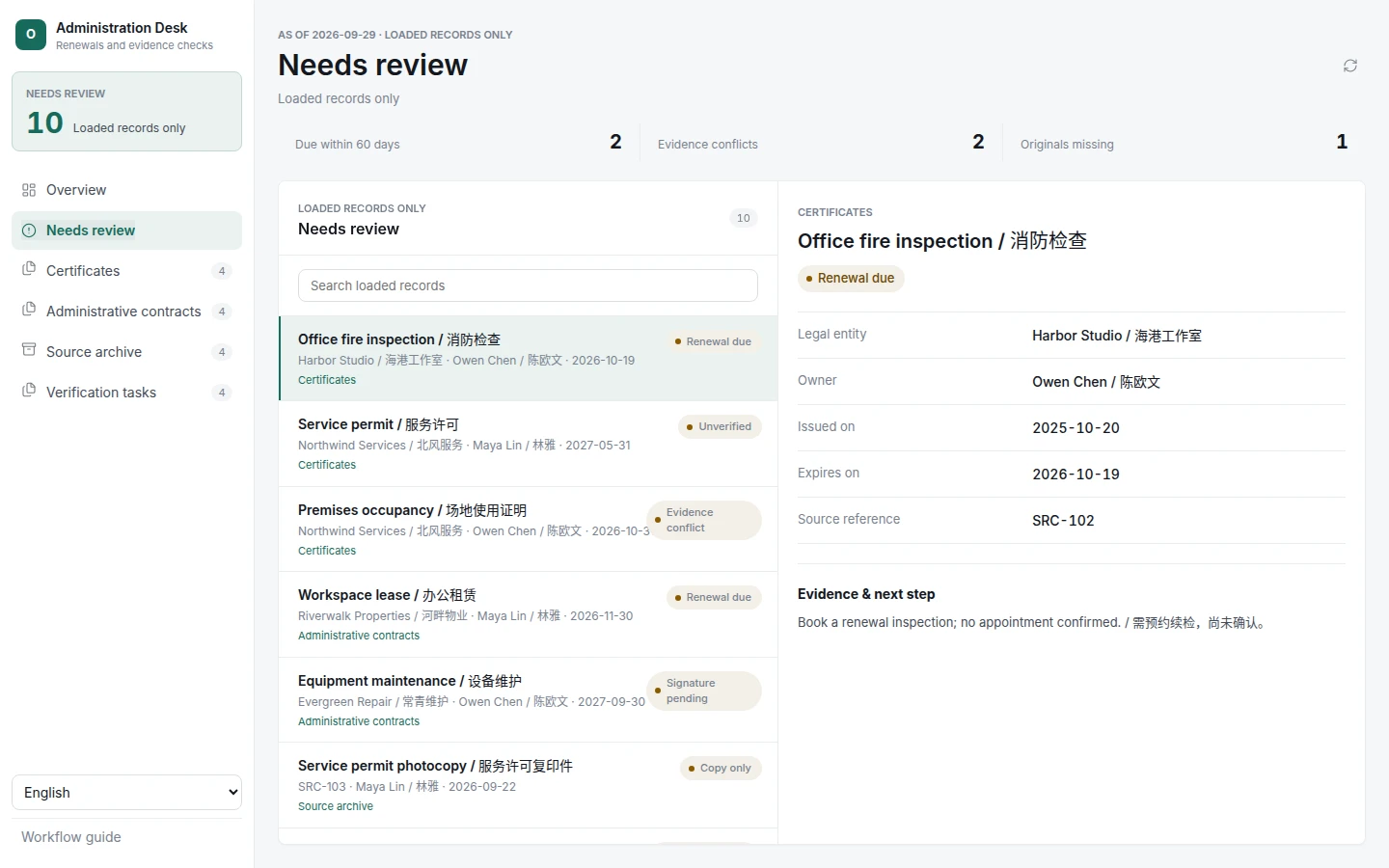
Task: Click the Owen Chen owner value
Action: point(1096,382)
